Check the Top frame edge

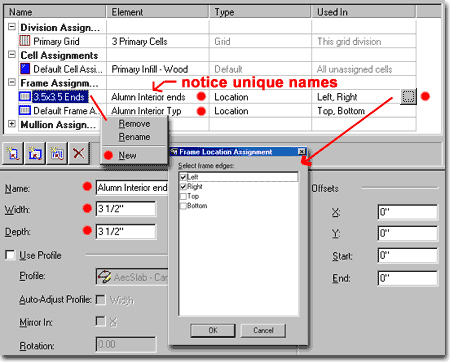click(x=183, y=196)
